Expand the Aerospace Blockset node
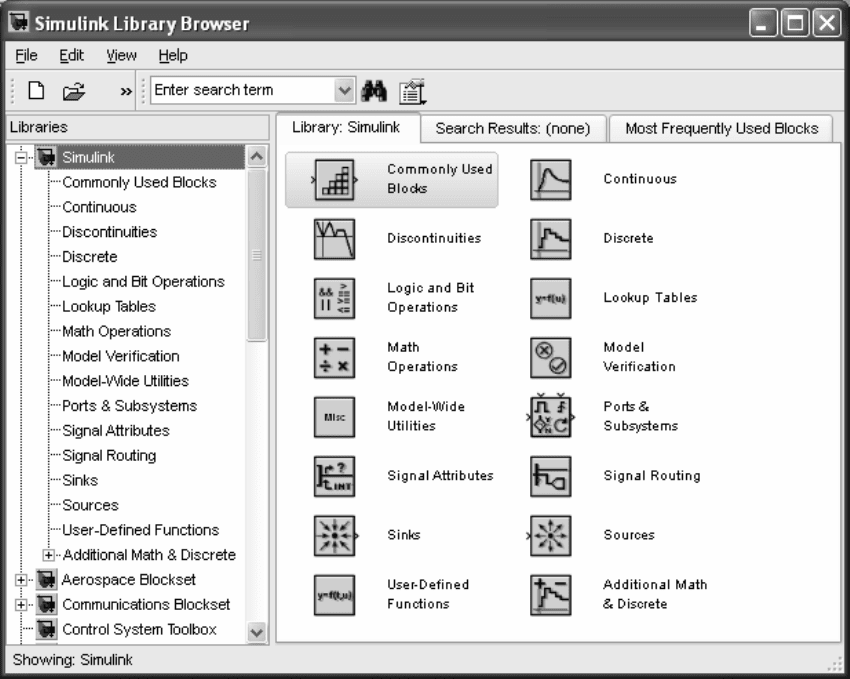The height and width of the screenshot is (679, 850). click(21, 580)
